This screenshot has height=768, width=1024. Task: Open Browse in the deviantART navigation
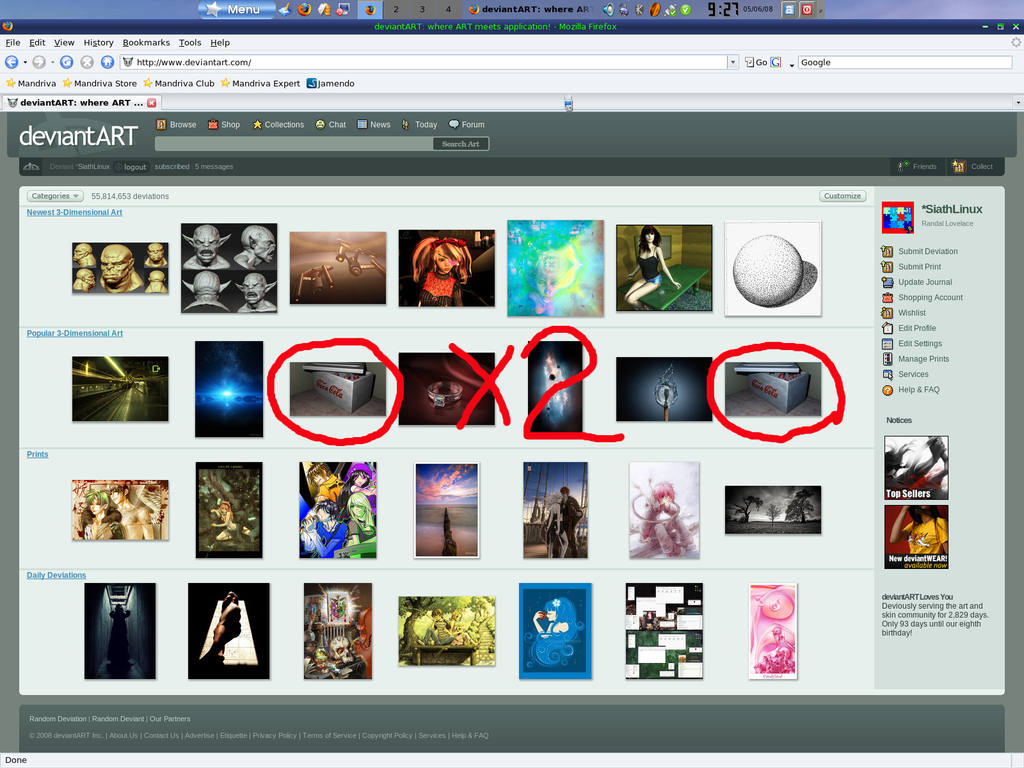(x=176, y=125)
